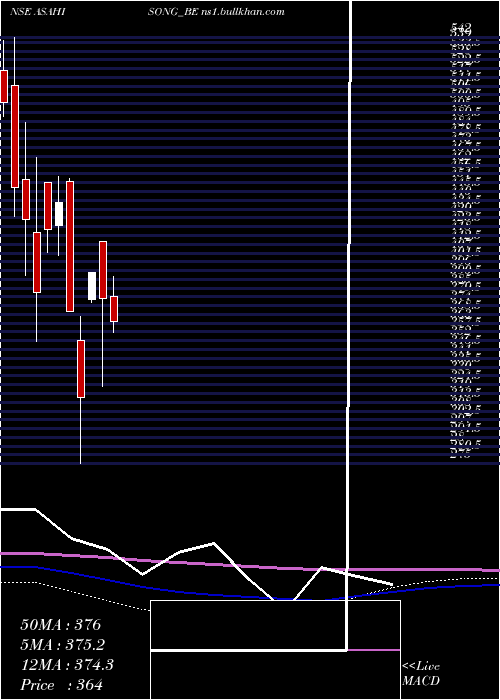Click the NSE ASAHI symbol title
Screen dimensions: 500x700
click(38, 12)
